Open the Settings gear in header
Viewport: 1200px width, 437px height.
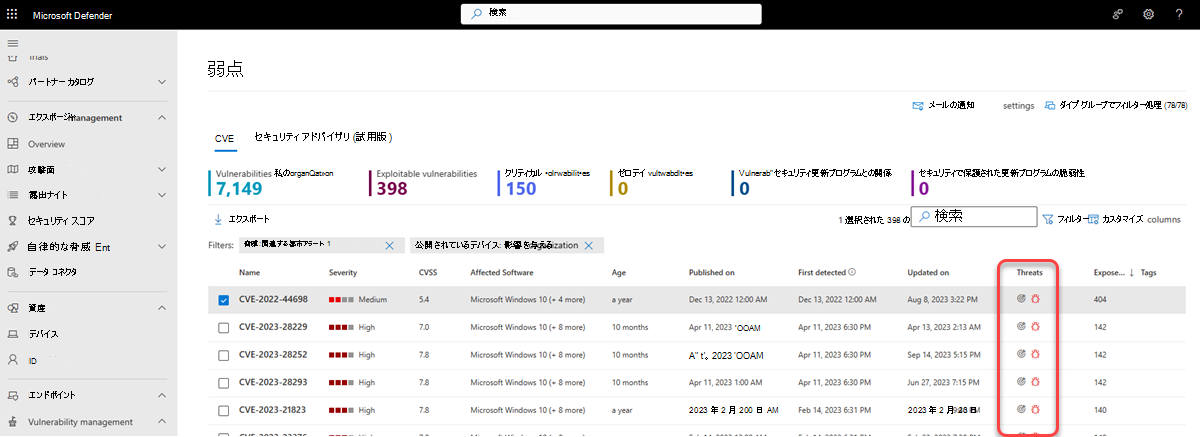pos(1148,13)
